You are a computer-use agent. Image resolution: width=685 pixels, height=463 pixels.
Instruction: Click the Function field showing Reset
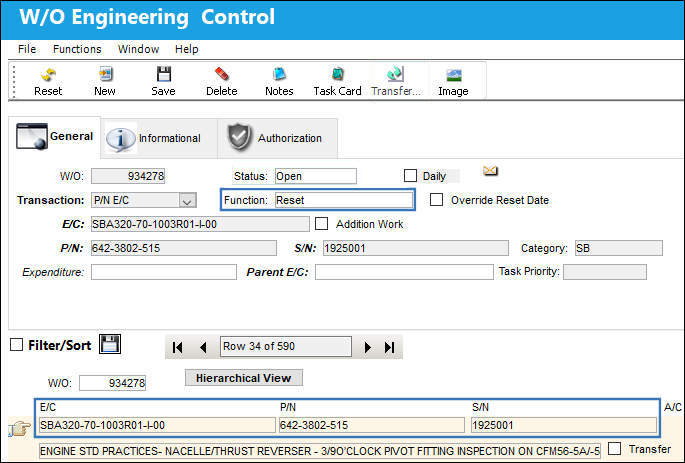[x=344, y=200]
